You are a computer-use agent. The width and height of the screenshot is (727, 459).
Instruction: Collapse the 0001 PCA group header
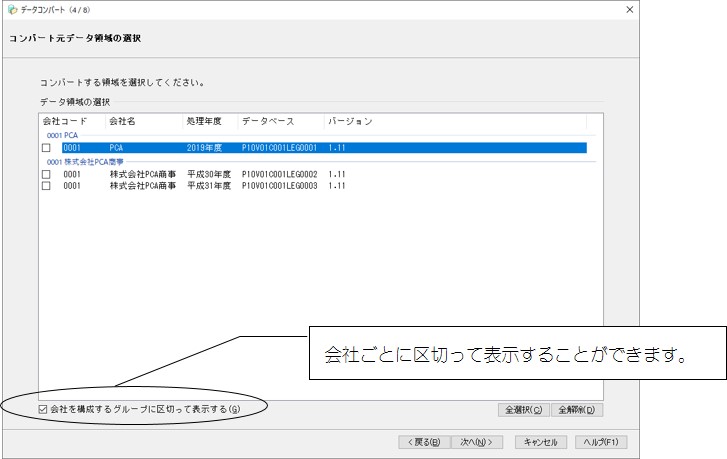click(61, 135)
